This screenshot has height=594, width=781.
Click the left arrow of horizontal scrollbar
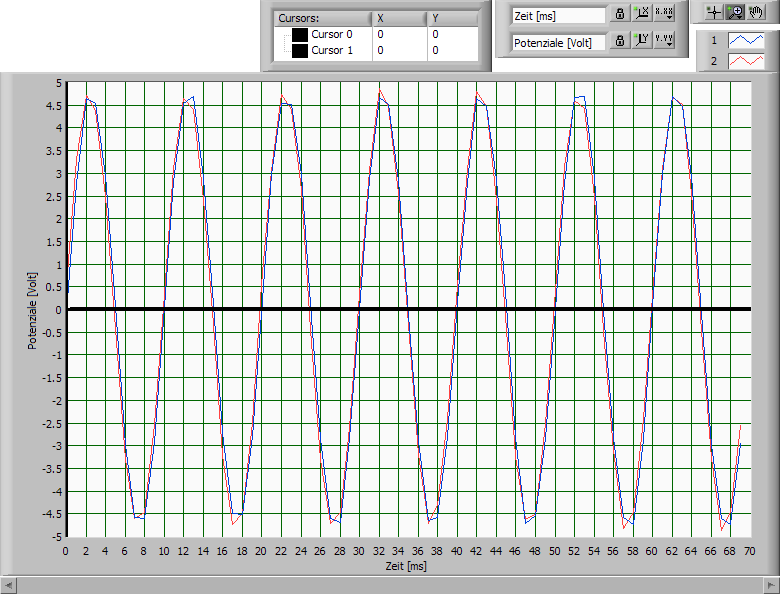pos(8,584)
